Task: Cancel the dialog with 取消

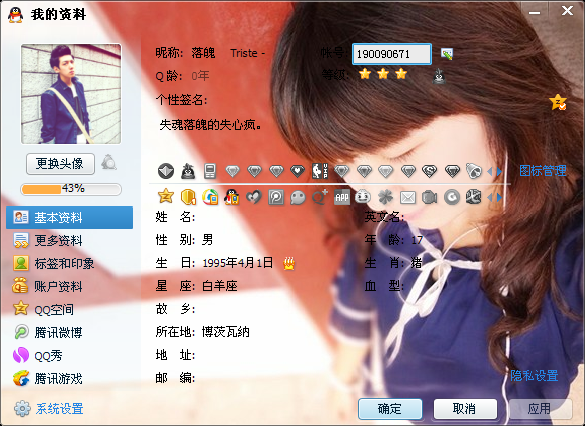Action: (465, 409)
